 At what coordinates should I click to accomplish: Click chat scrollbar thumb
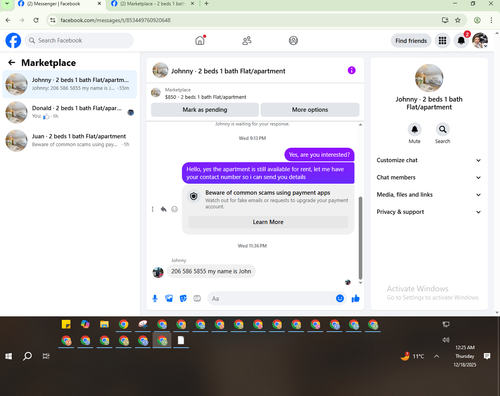(360, 238)
